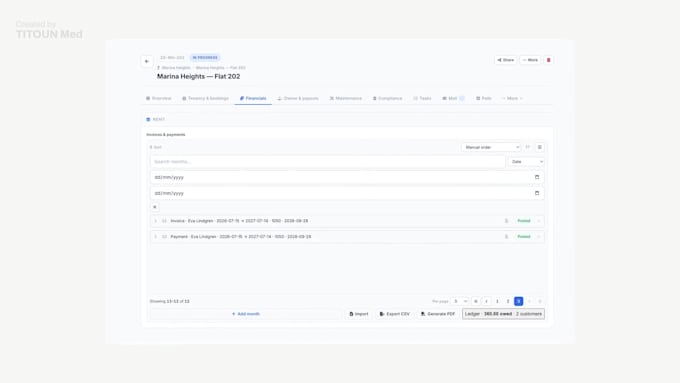Go to page 2
This screenshot has width=680, height=383.
pos(508,301)
